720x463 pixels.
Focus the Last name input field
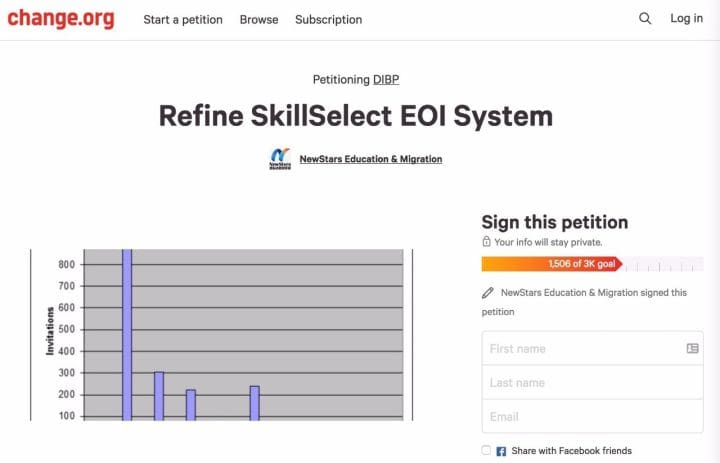click(x=592, y=383)
